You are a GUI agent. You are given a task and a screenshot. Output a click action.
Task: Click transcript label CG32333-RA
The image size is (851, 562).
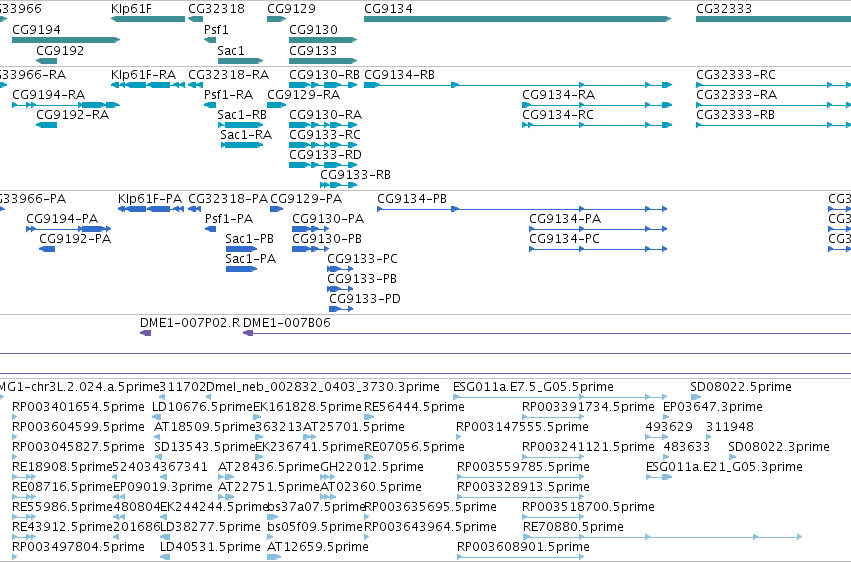pyautogui.click(x=735, y=94)
